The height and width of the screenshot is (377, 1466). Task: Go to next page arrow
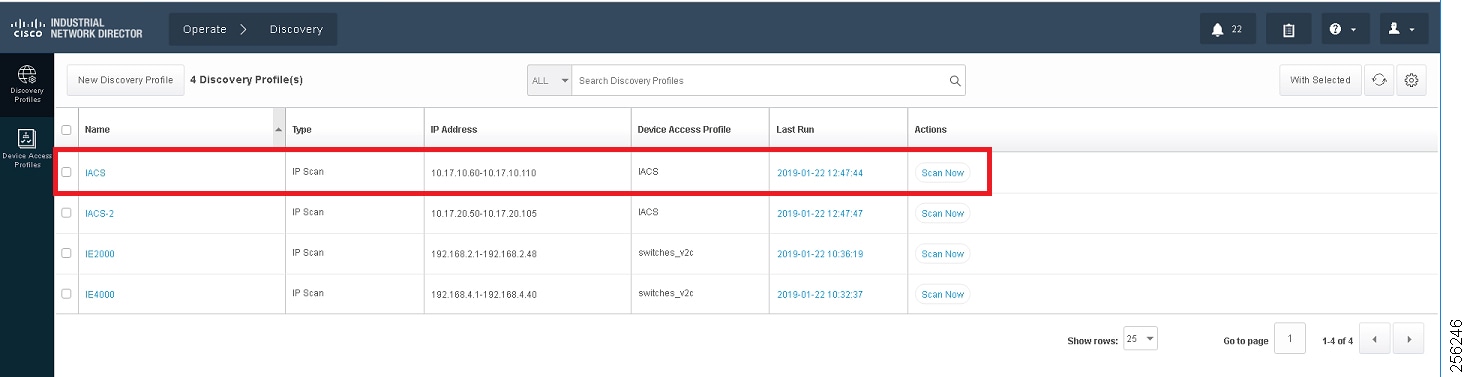coord(1409,340)
